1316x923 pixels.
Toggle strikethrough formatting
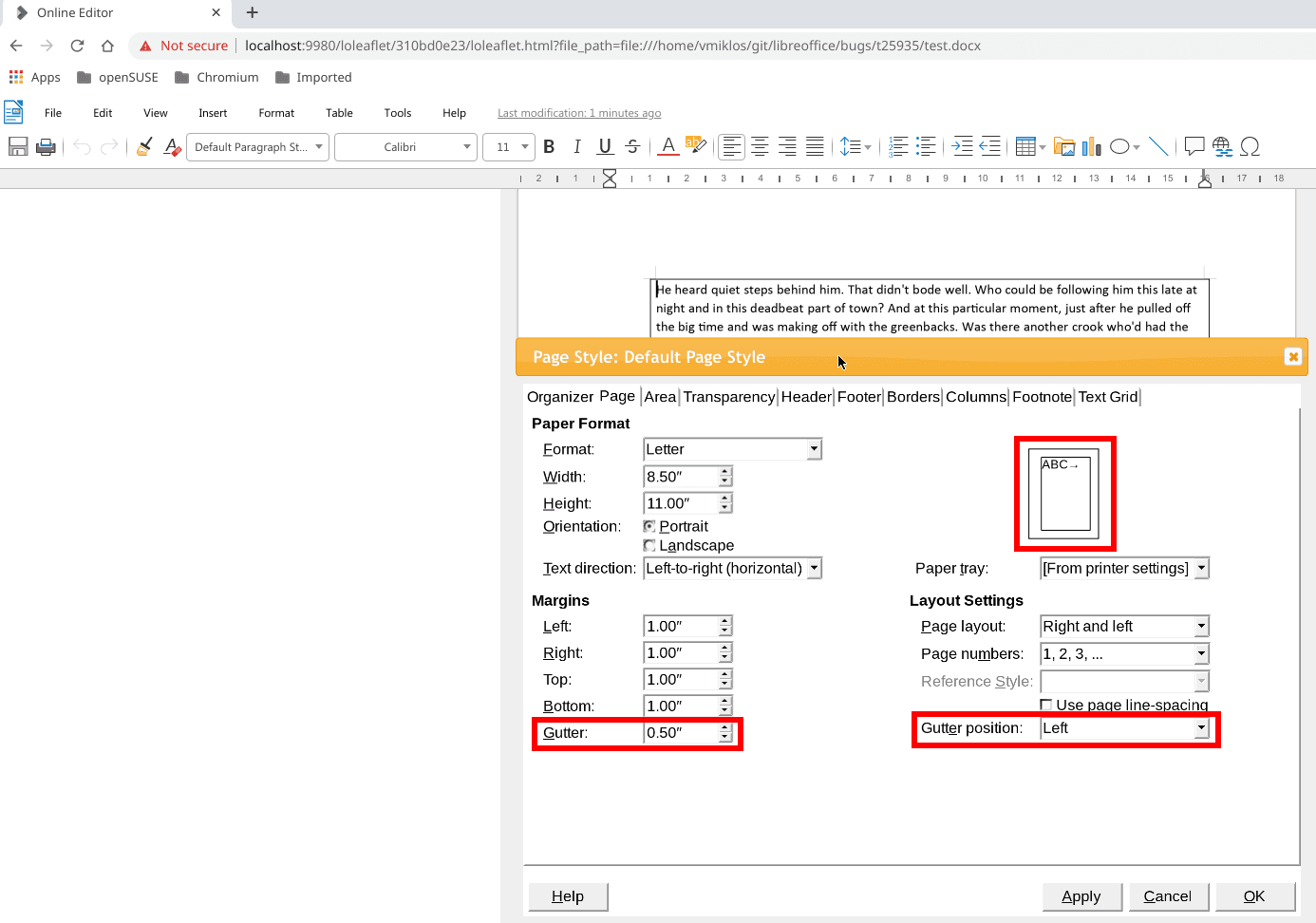(631, 146)
